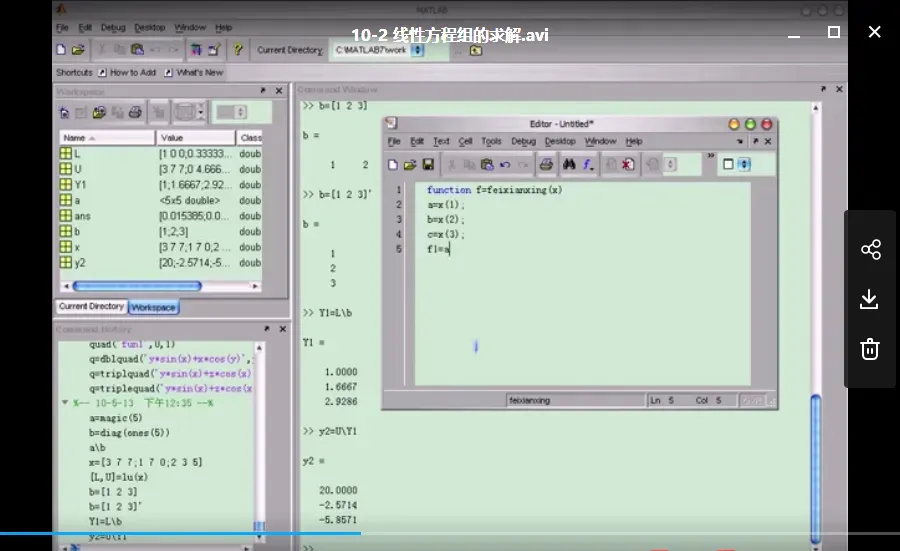Screen dimensions: 900x551
Task: Click New file icon in Editor toolbar
Action: (393, 165)
